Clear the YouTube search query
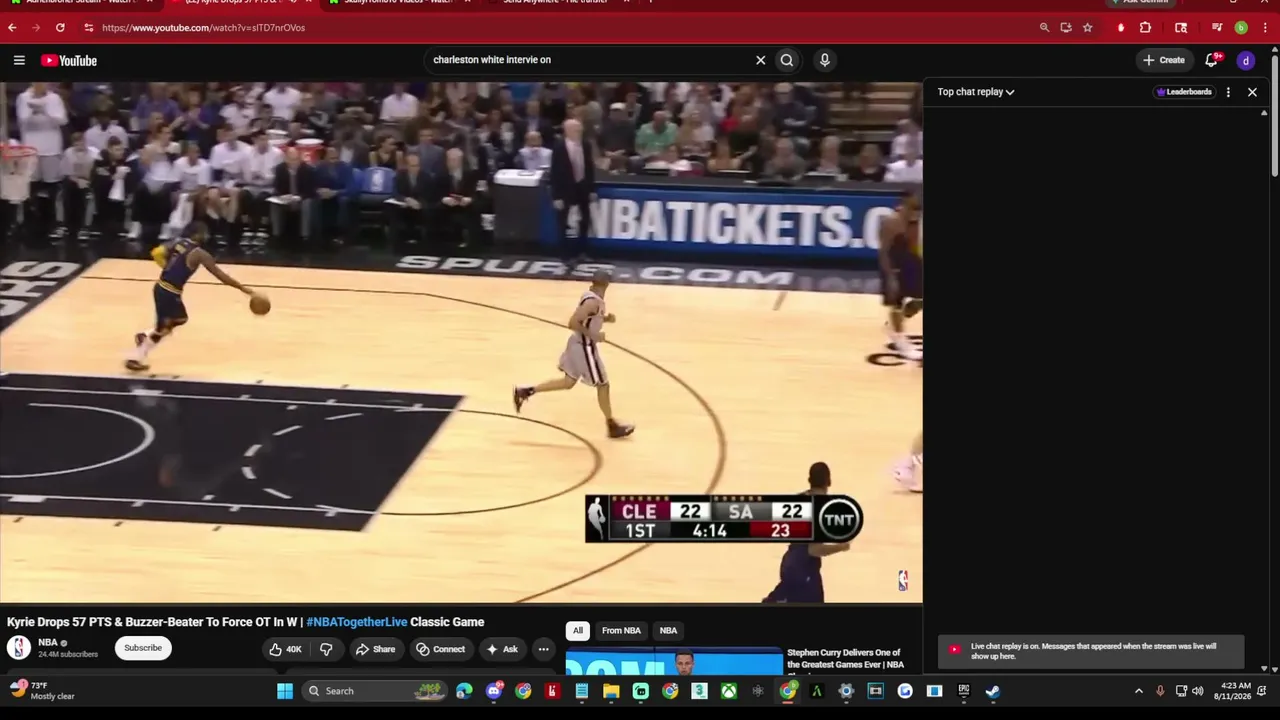 pyautogui.click(x=760, y=60)
